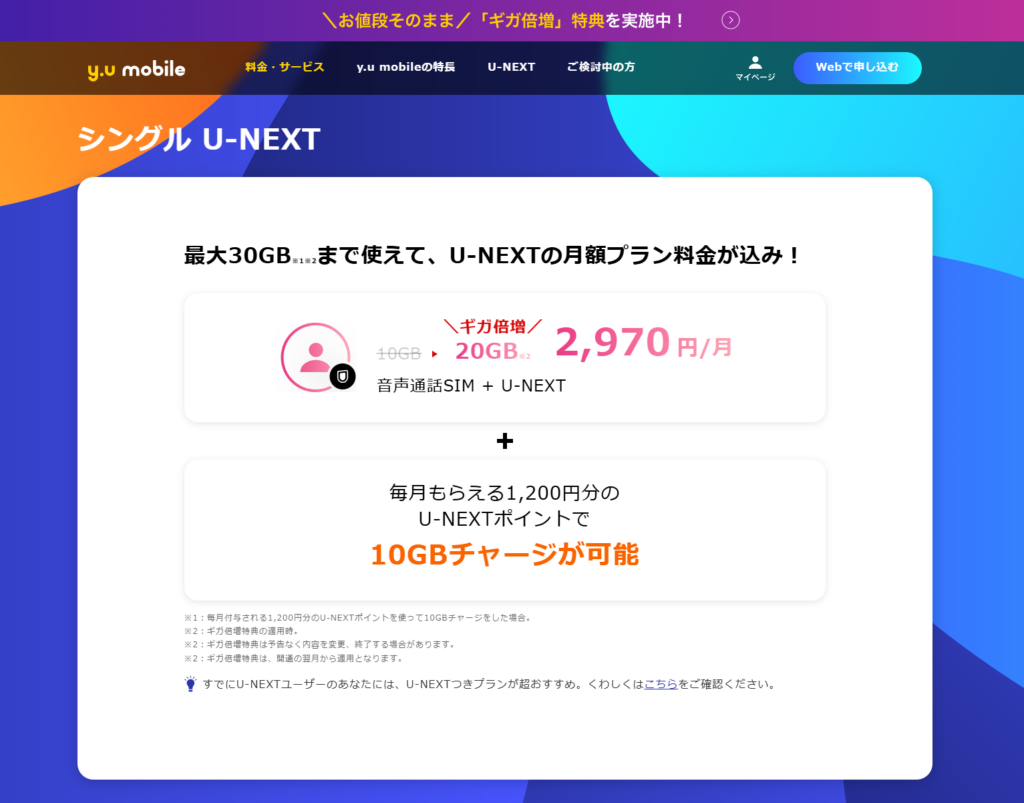Click the 2,970円/月 price text
The width and height of the screenshot is (1024, 803).
coord(643,343)
